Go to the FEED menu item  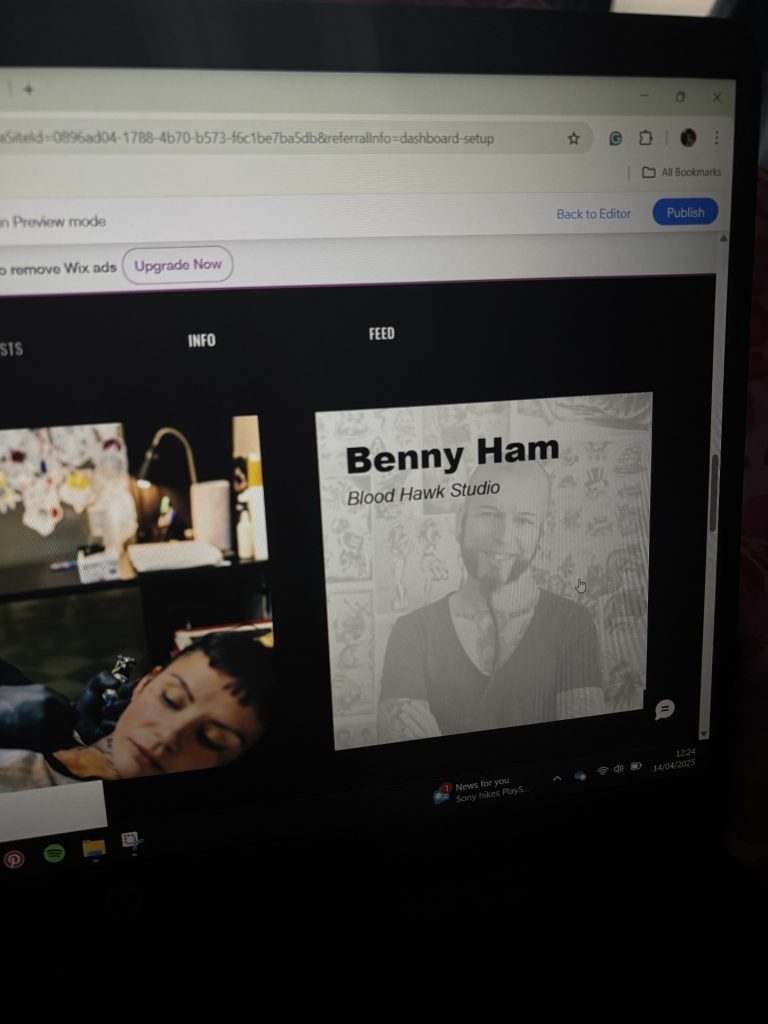pos(381,333)
